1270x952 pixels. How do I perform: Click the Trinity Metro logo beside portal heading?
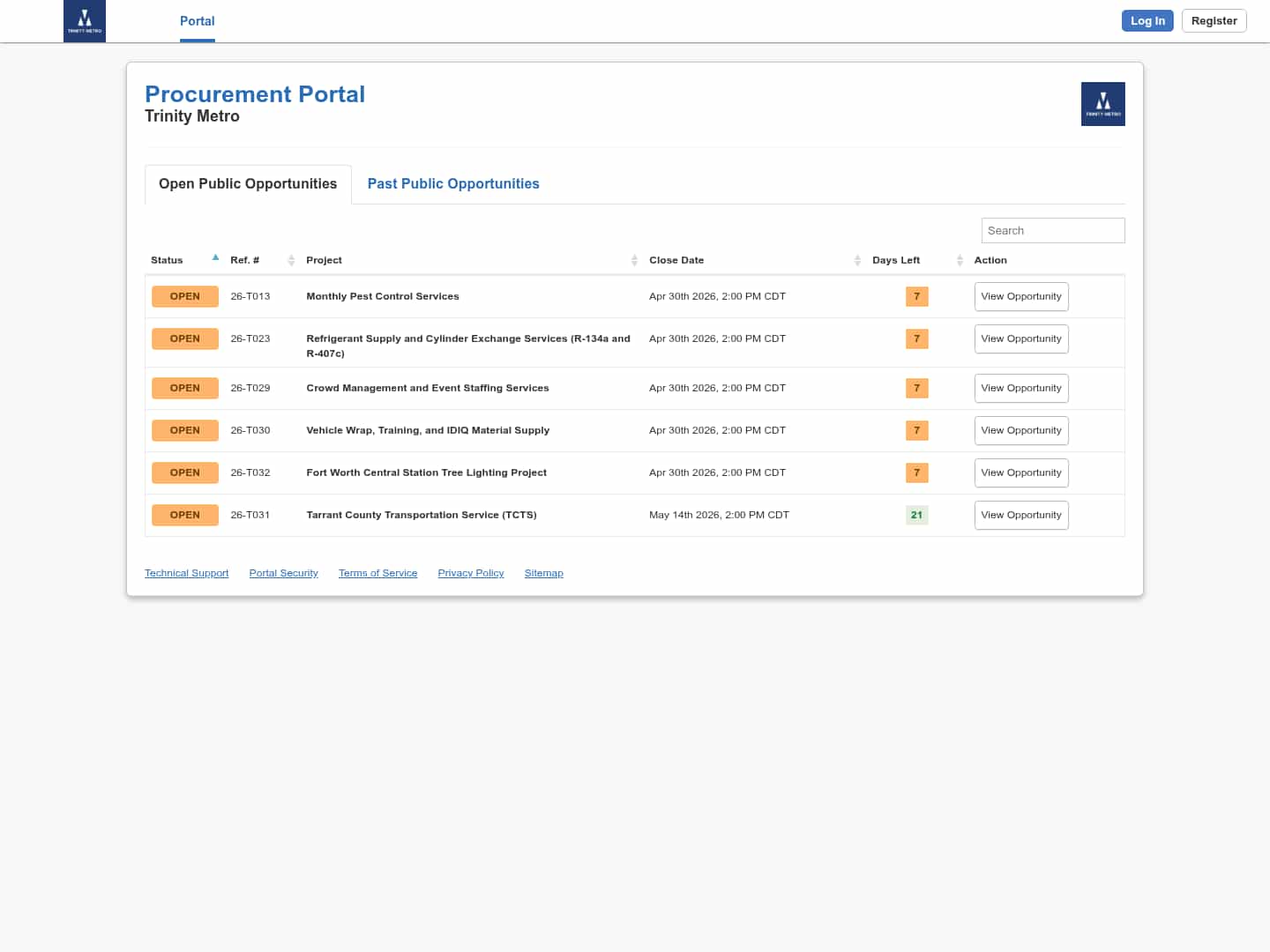click(1102, 104)
